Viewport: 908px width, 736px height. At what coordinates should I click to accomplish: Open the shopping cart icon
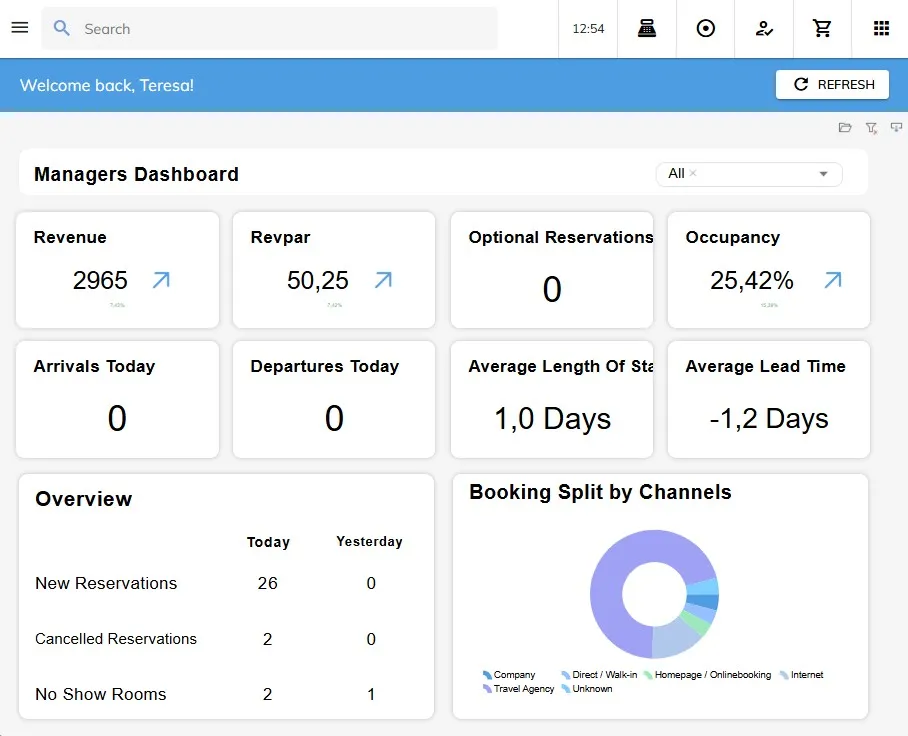[822, 28]
